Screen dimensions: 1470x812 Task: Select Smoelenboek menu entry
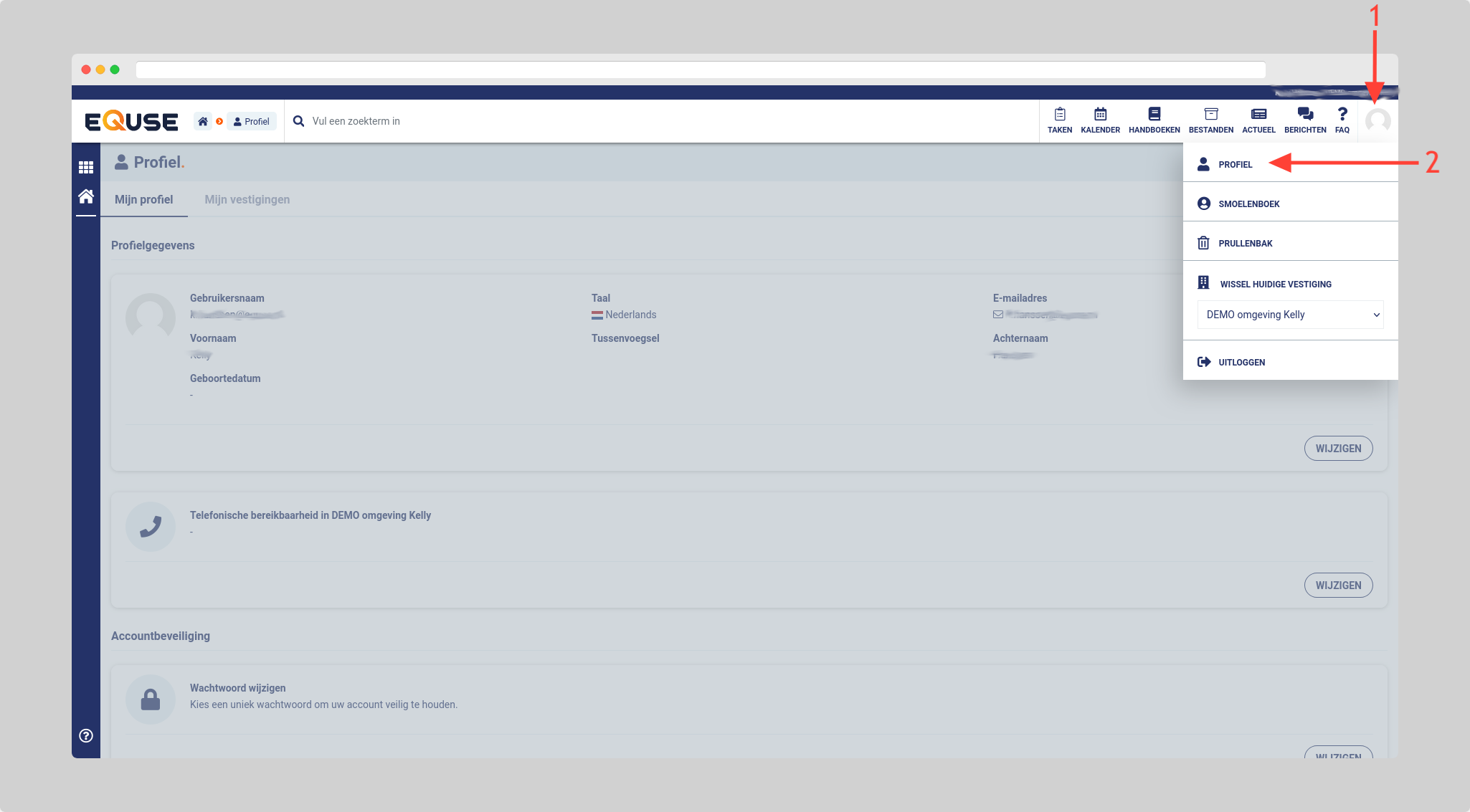tap(1248, 204)
